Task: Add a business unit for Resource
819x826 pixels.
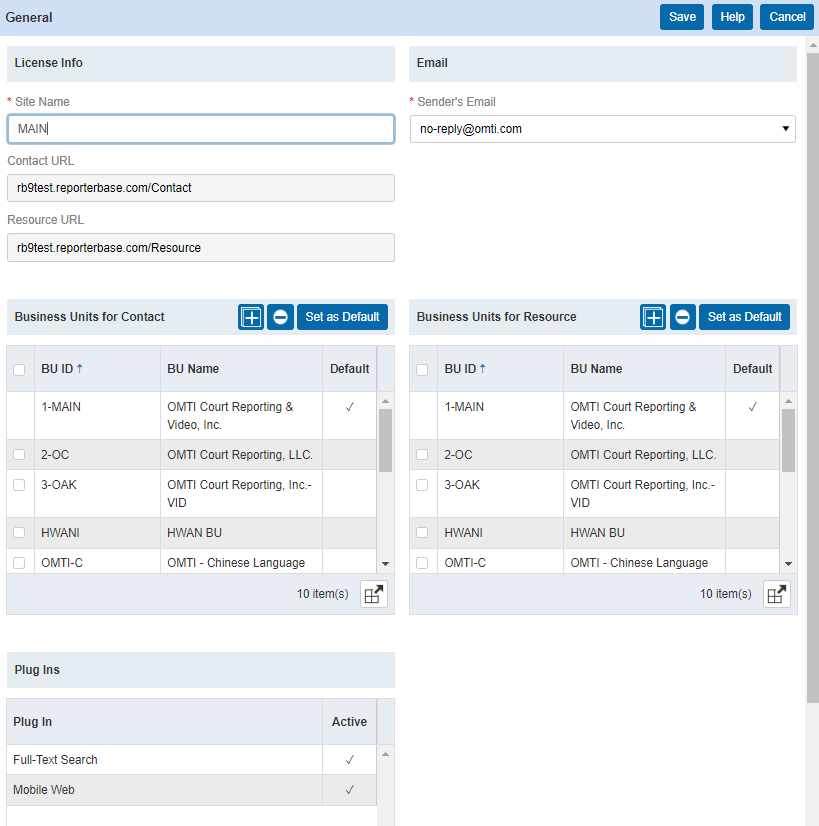Action: click(653, 317)
